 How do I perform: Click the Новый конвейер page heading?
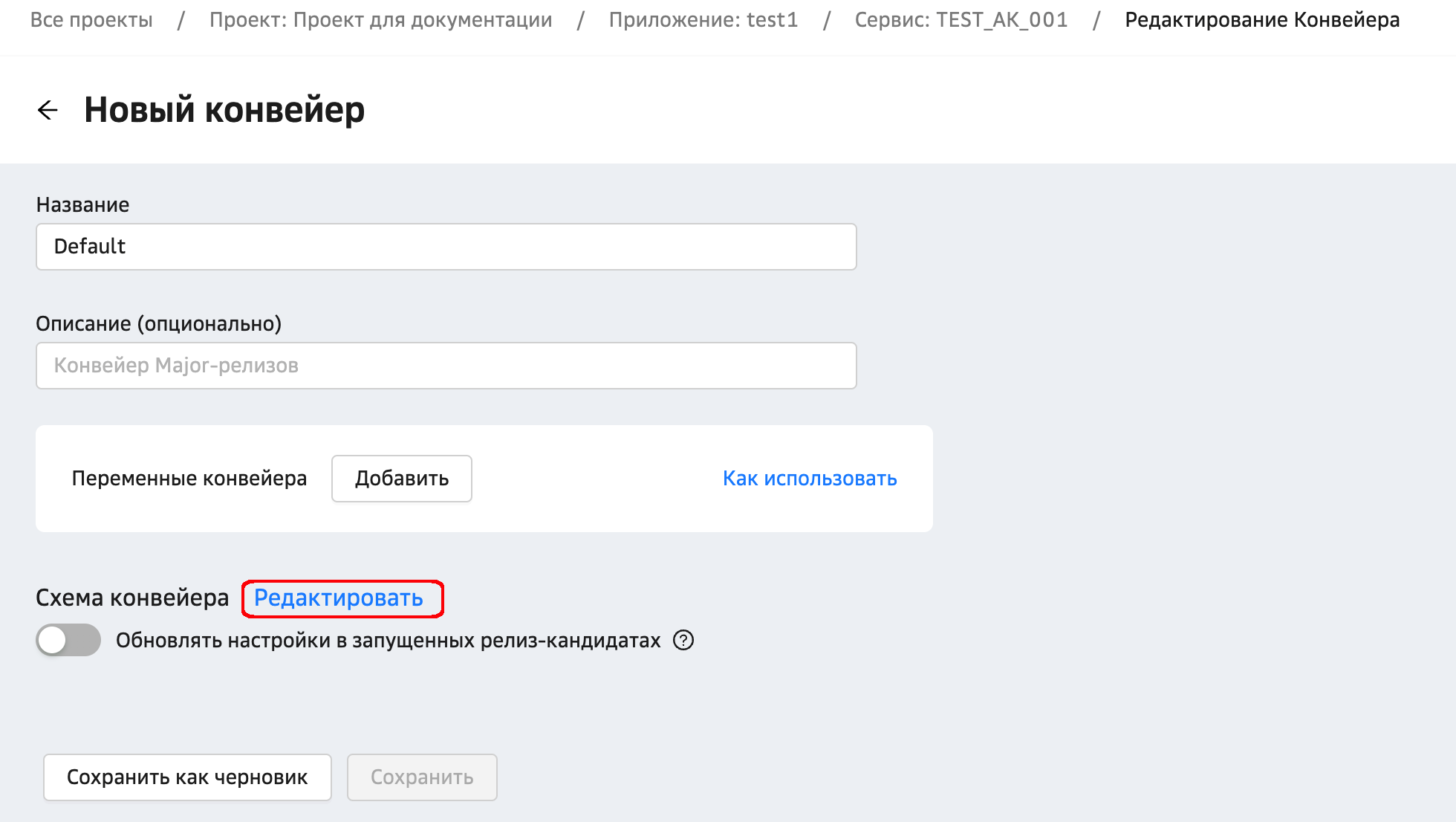pos(224,110)
